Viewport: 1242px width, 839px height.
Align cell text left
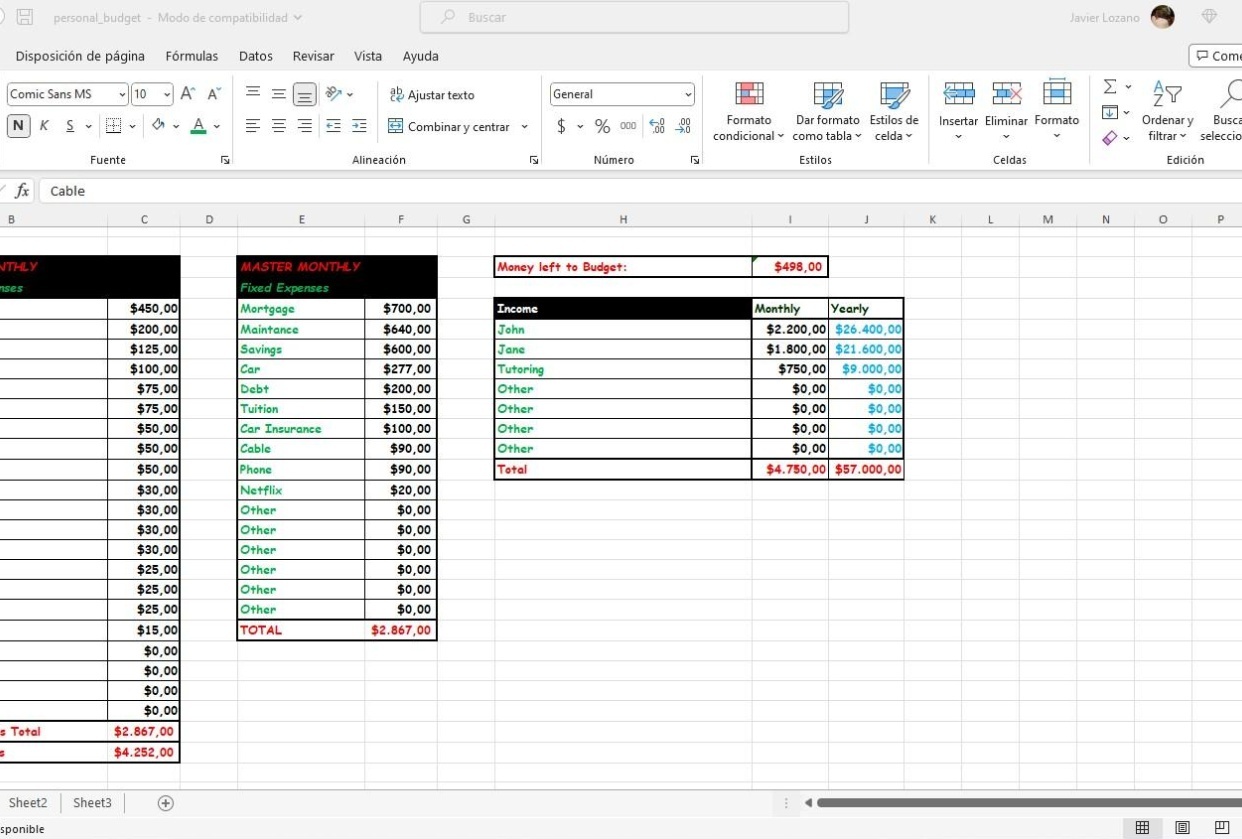coord(254,126)
